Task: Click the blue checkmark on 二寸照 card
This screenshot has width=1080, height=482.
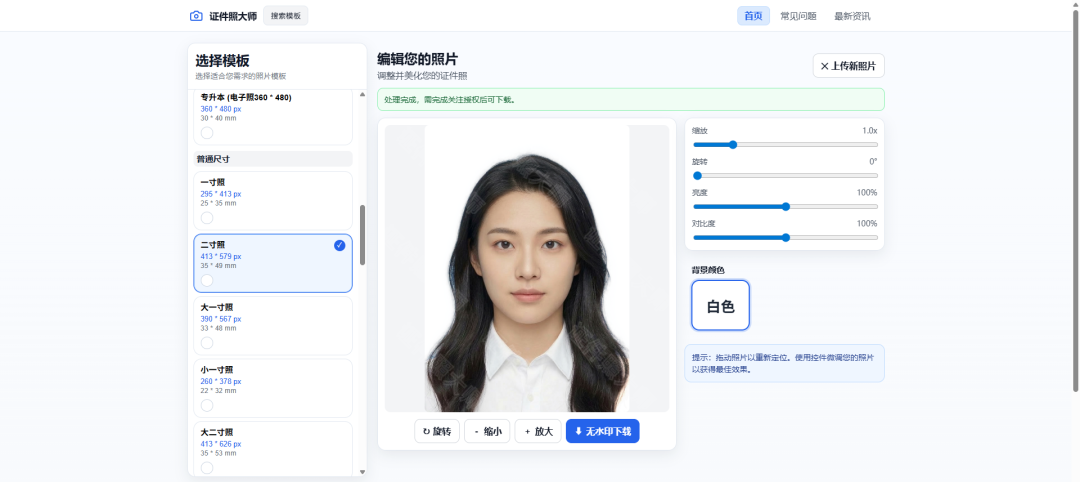Action: tap(340, 246)
